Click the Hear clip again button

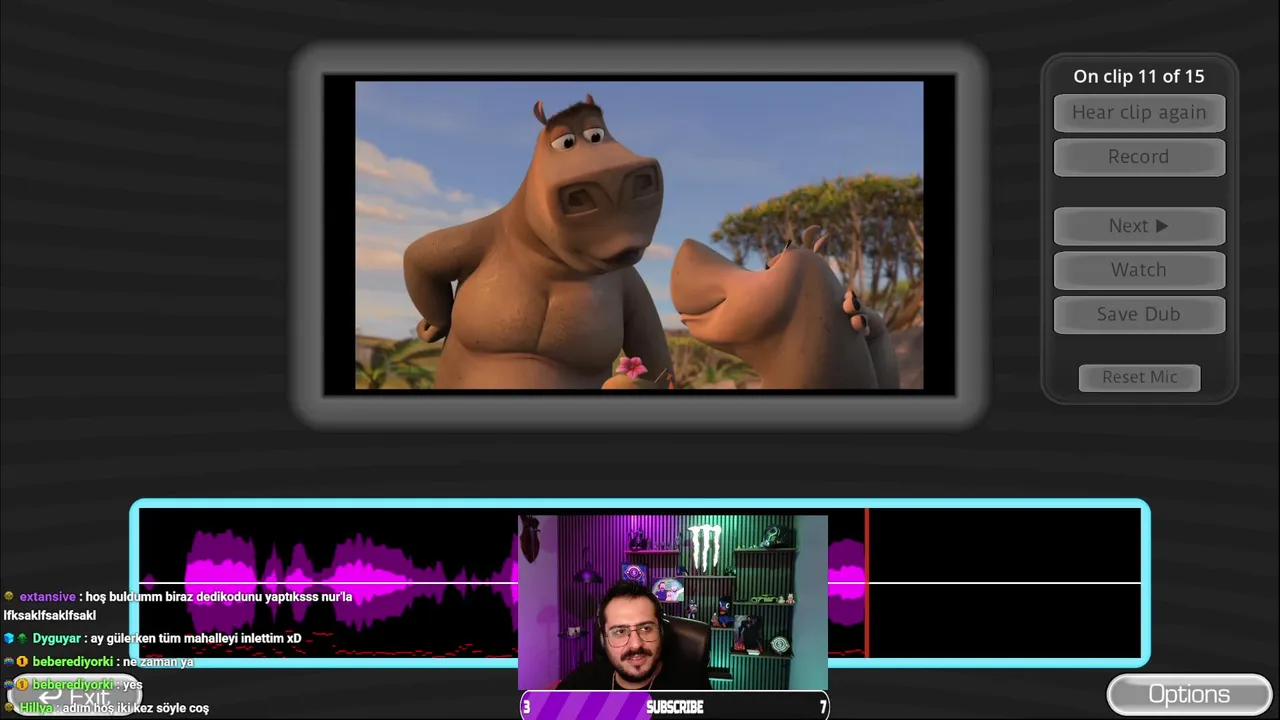point(1139,113)
